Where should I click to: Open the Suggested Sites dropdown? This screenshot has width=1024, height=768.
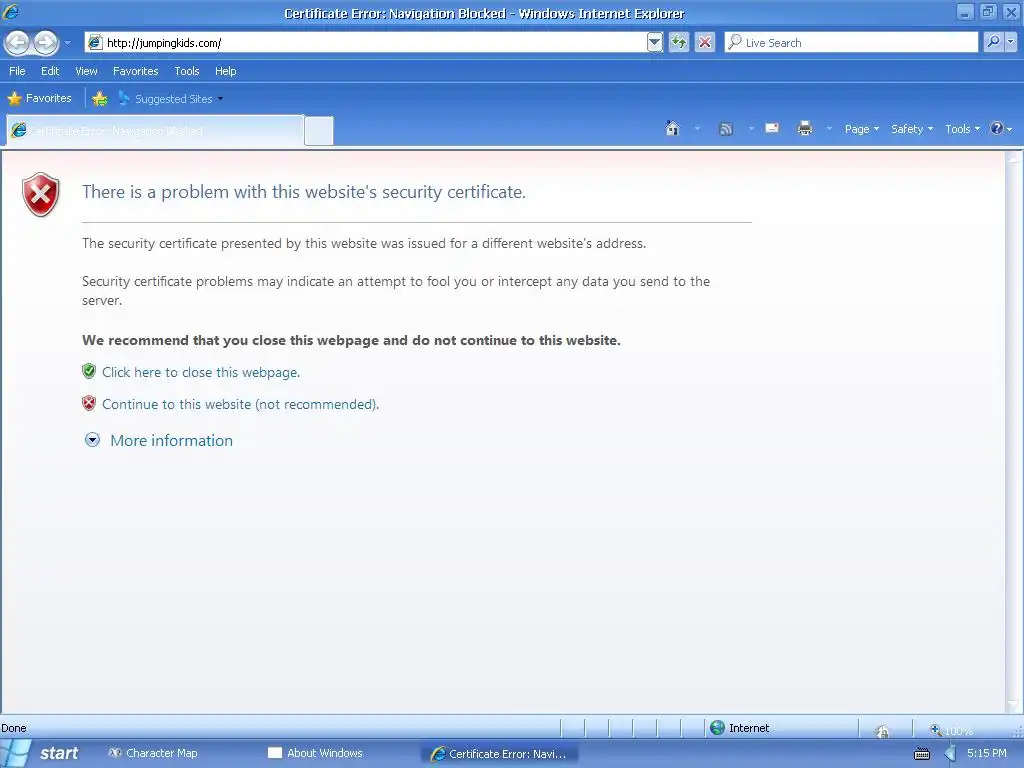170,99
